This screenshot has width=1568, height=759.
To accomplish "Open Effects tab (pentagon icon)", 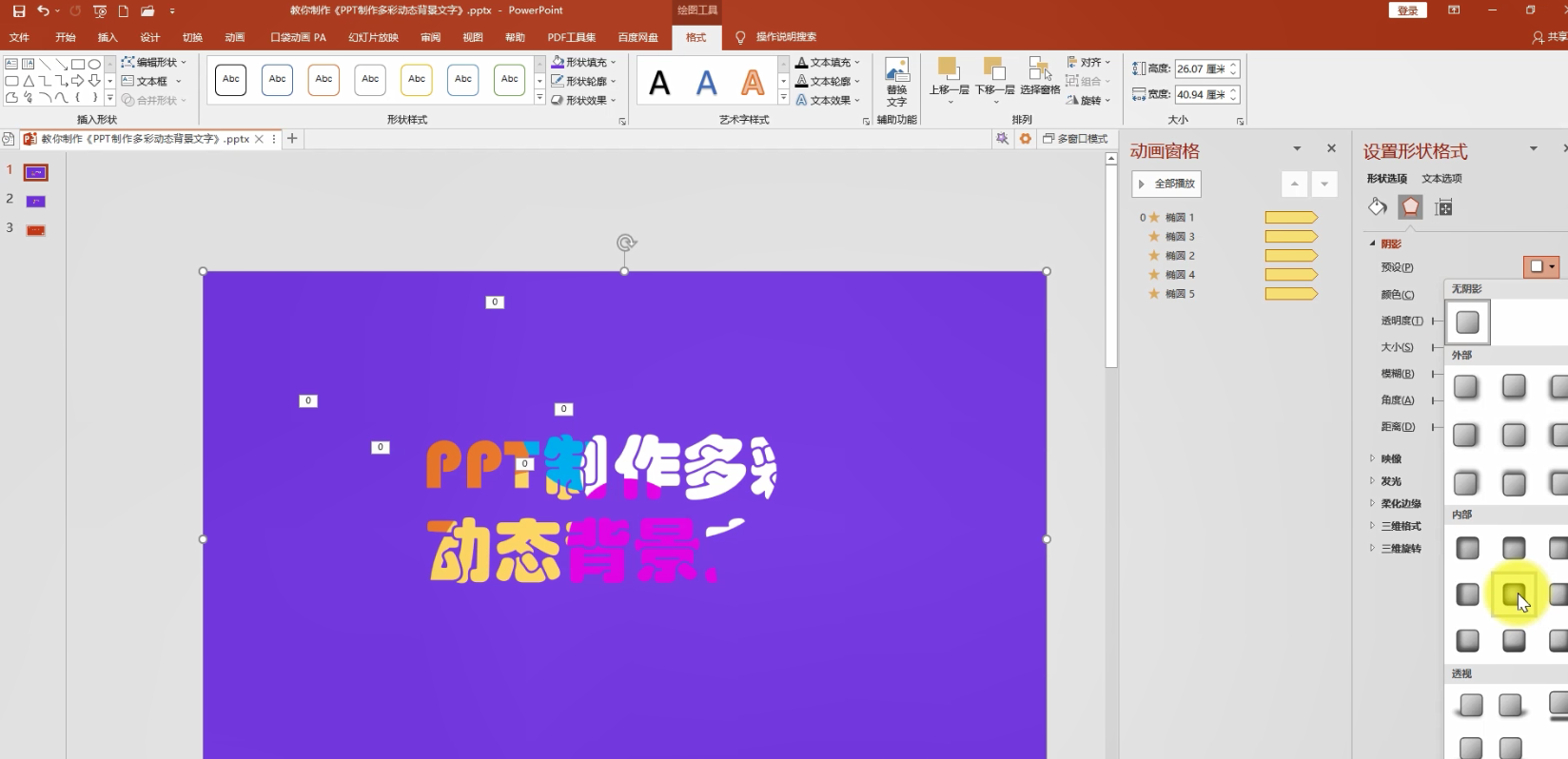I will tap(1410, 207).
